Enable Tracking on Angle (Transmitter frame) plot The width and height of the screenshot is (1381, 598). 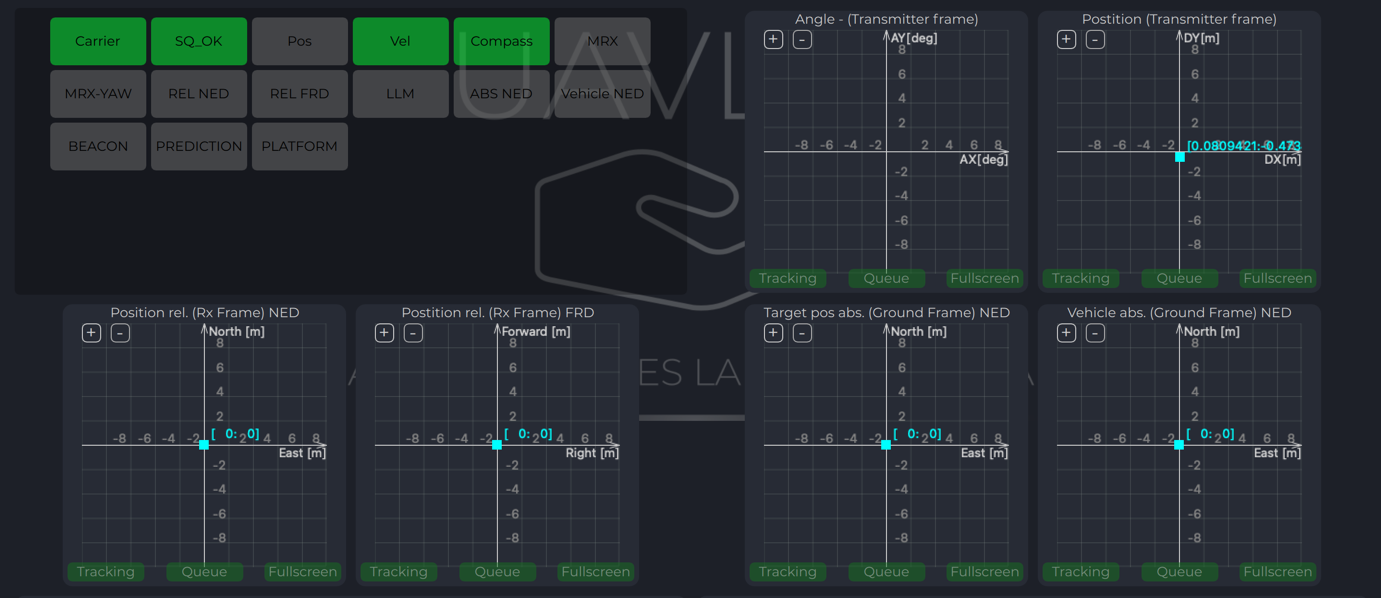pyautogui.click(x=788, y=278)
